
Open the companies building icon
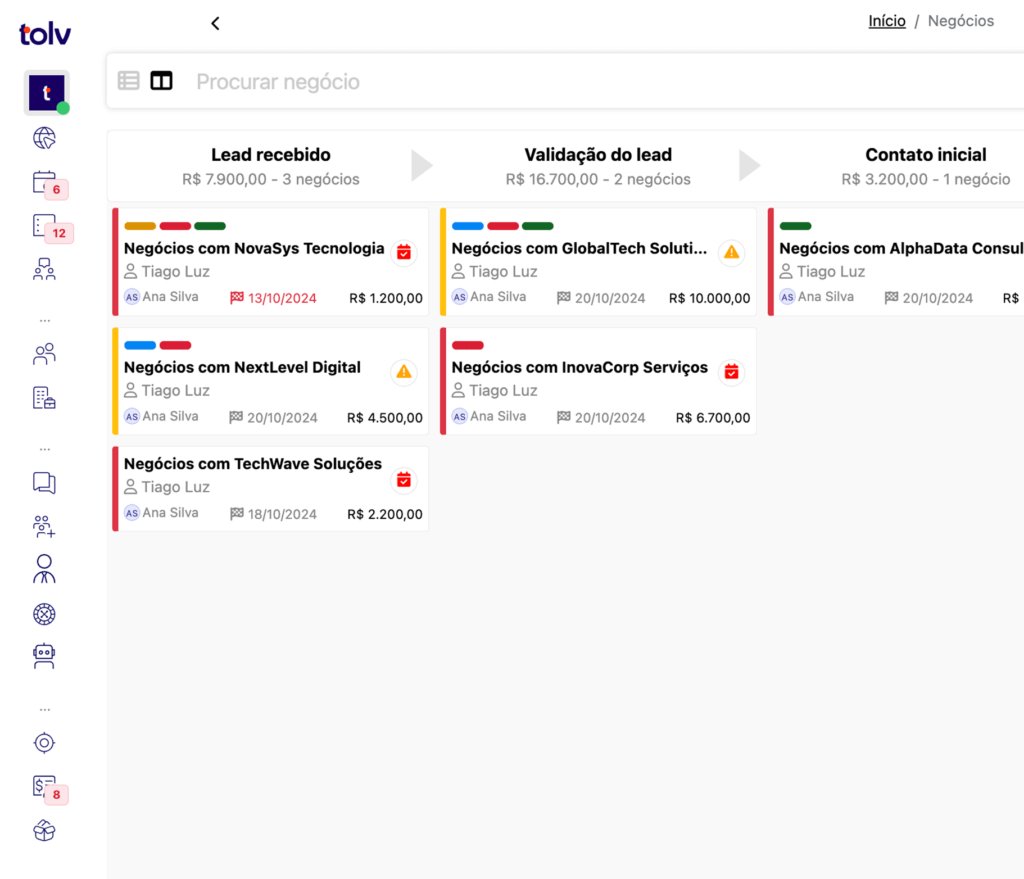tap(44, 398)
